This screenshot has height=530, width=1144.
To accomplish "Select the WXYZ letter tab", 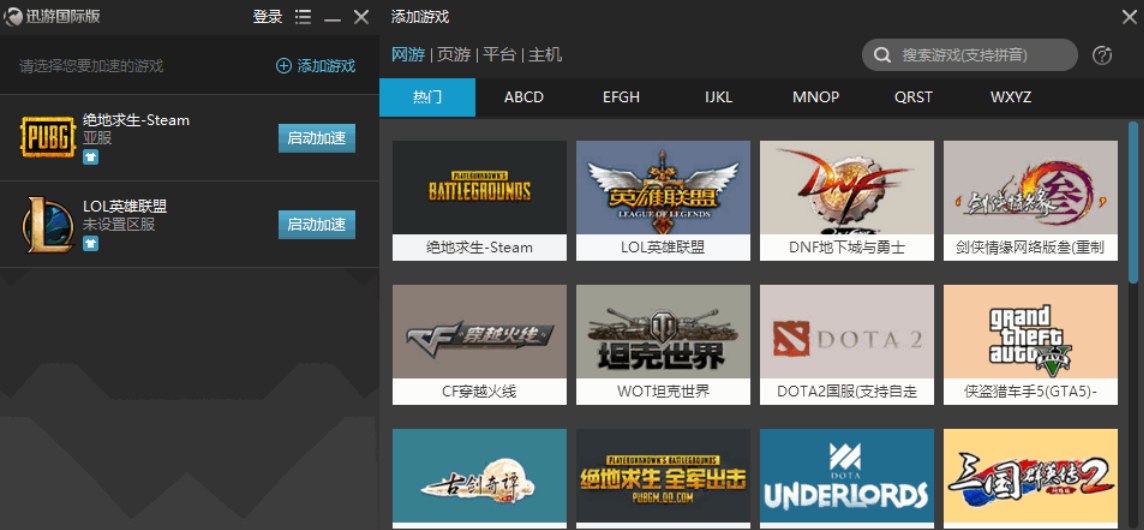I will coord(1010,97).
